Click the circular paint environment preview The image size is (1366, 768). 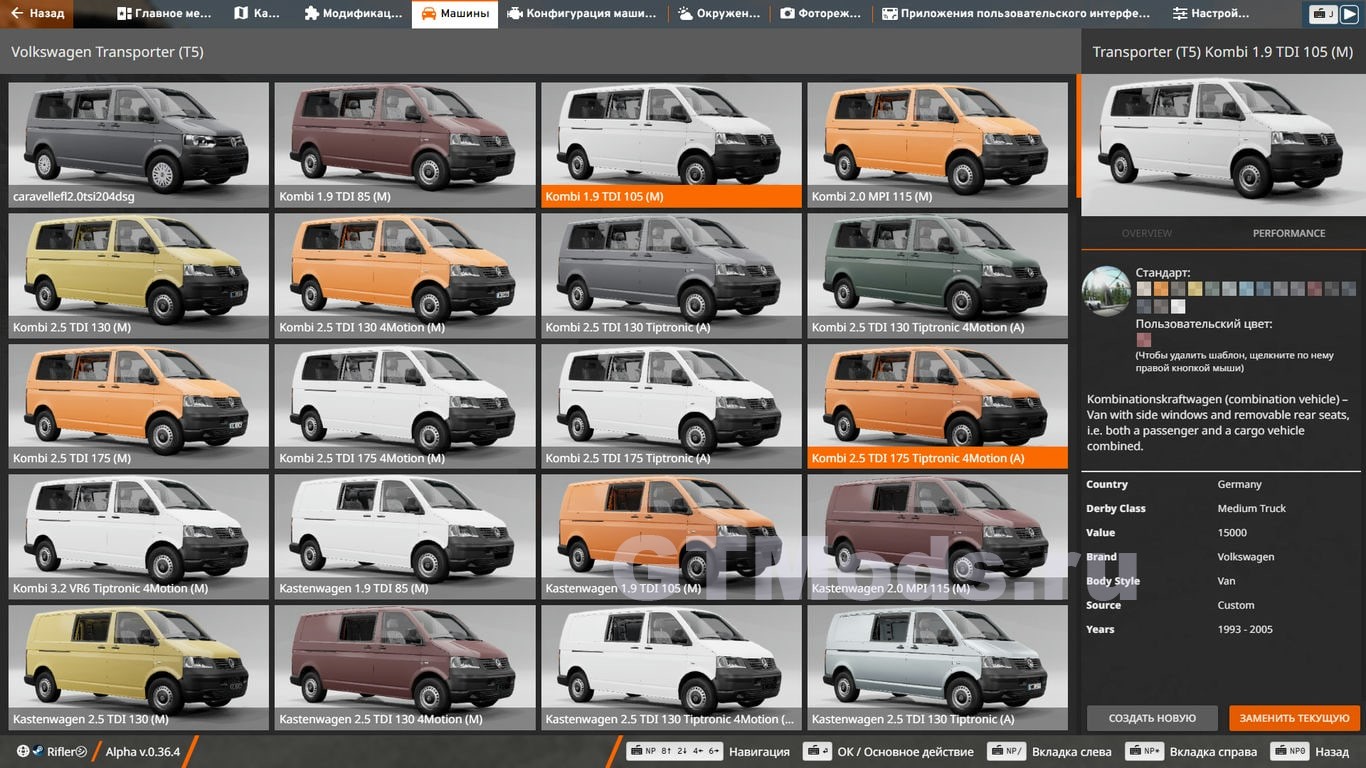(x=1107, y=291)
